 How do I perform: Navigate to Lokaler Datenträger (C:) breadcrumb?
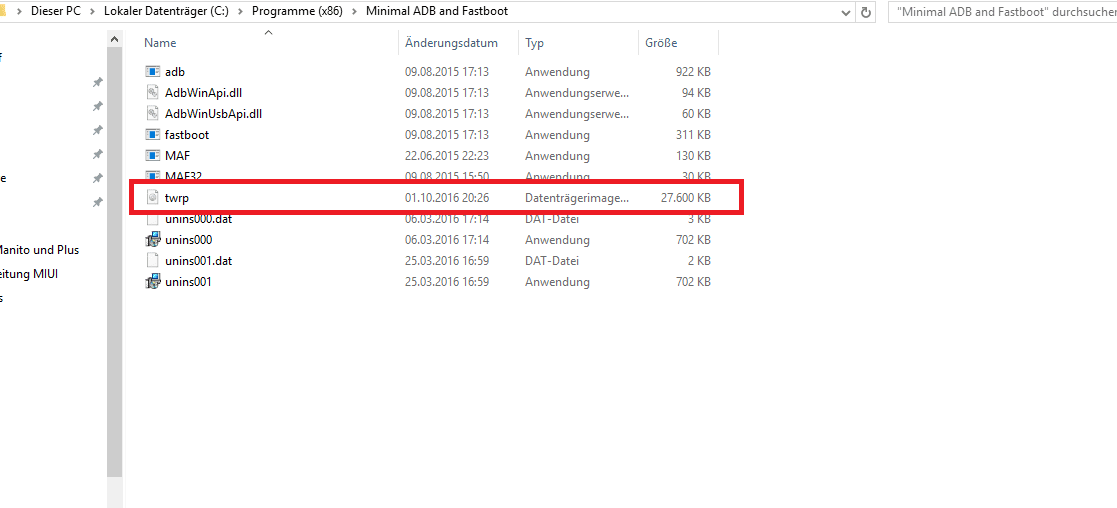pos(166,12)
